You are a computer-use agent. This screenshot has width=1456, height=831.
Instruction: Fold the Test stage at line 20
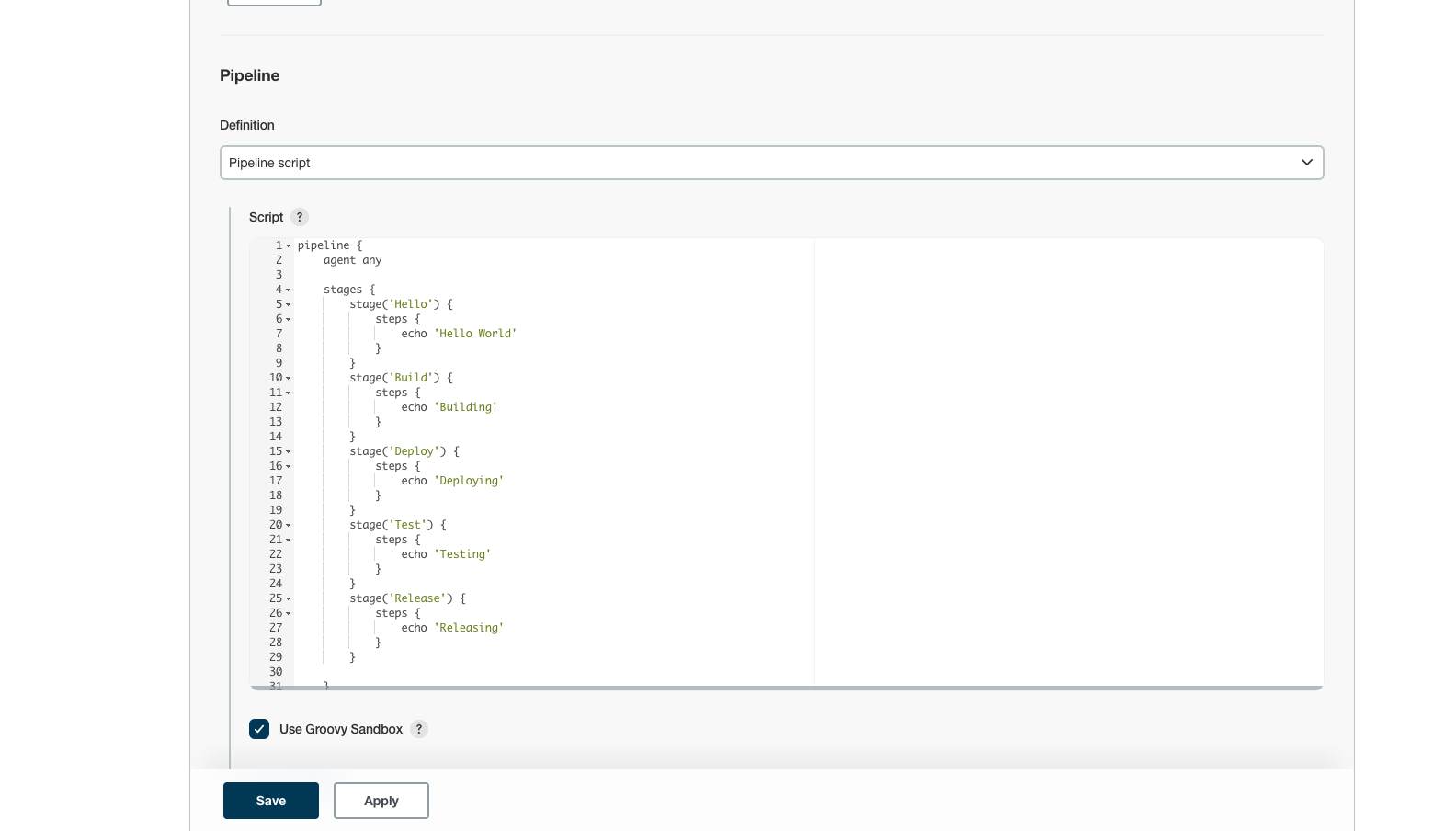coord(288,526)
